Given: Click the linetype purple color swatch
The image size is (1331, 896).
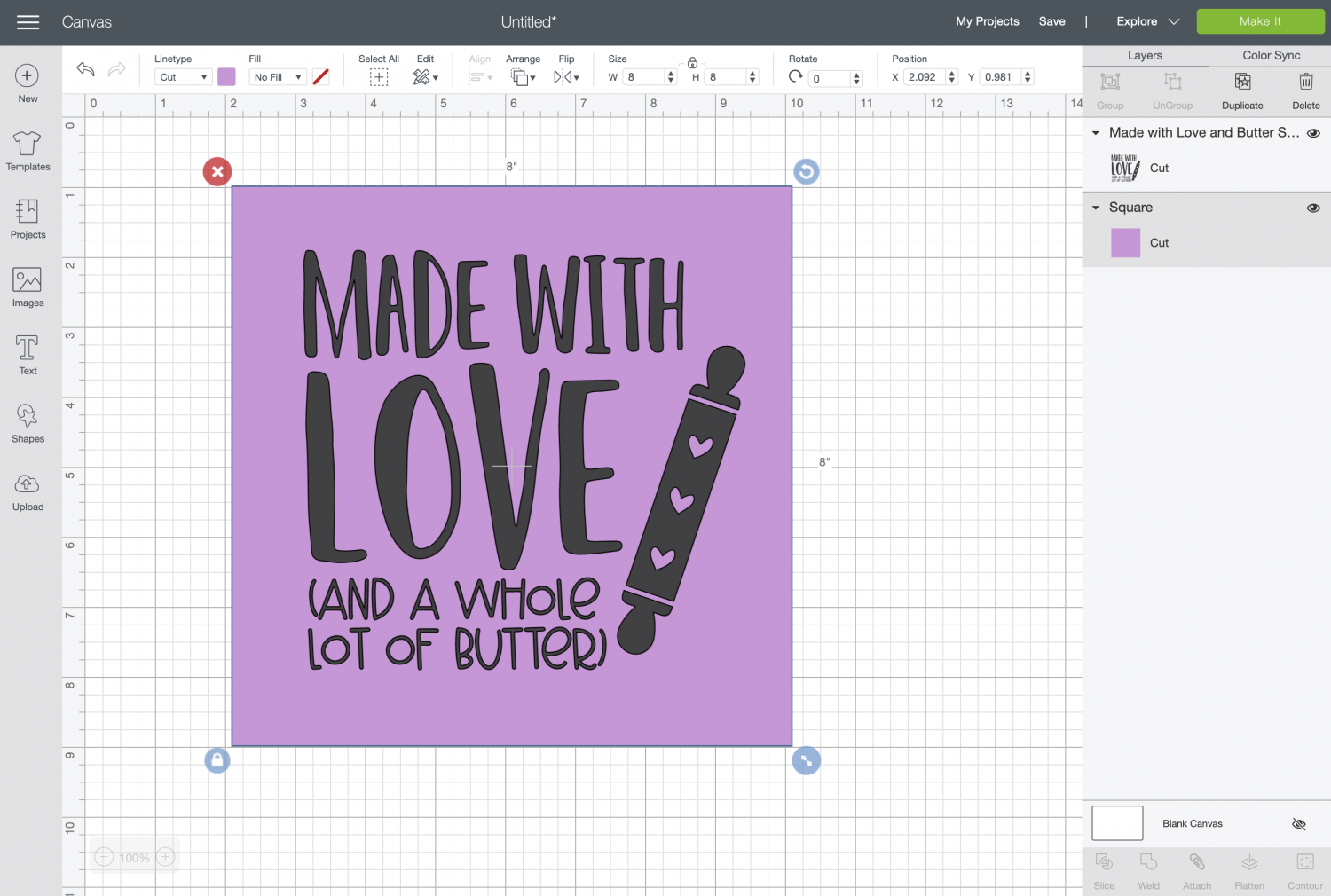Looking at the screenshot, I should click(x=227, y=77).
